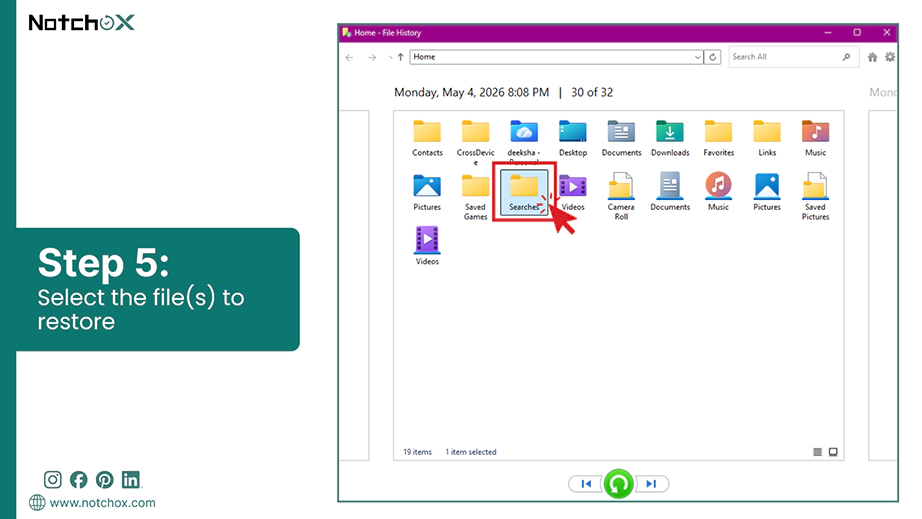The height and width of the screenshot is (519, 922).
Task: Click the 'Monday, May 4, 2026 8:08 PM' date
Action: 472,92
